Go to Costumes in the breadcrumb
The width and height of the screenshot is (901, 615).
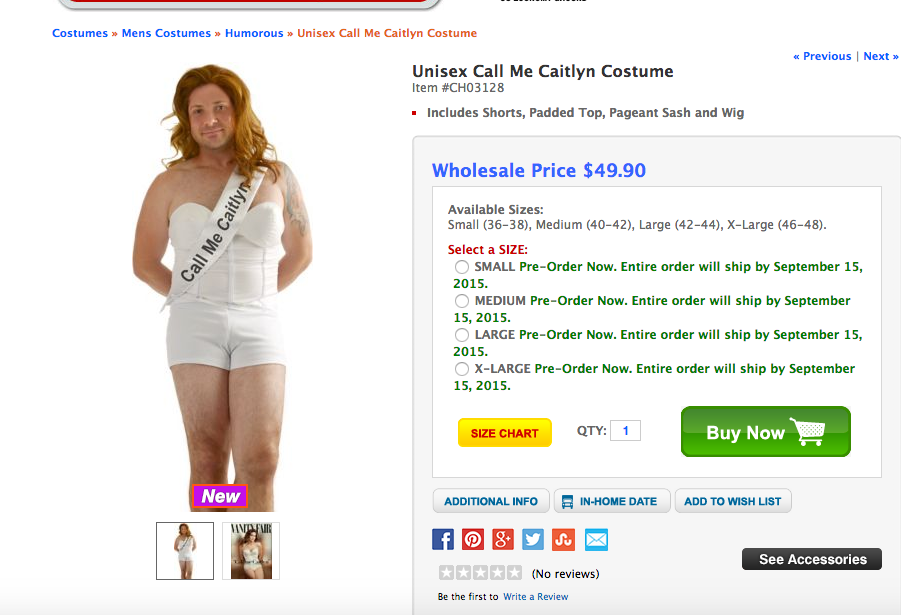tap(80, 33)
